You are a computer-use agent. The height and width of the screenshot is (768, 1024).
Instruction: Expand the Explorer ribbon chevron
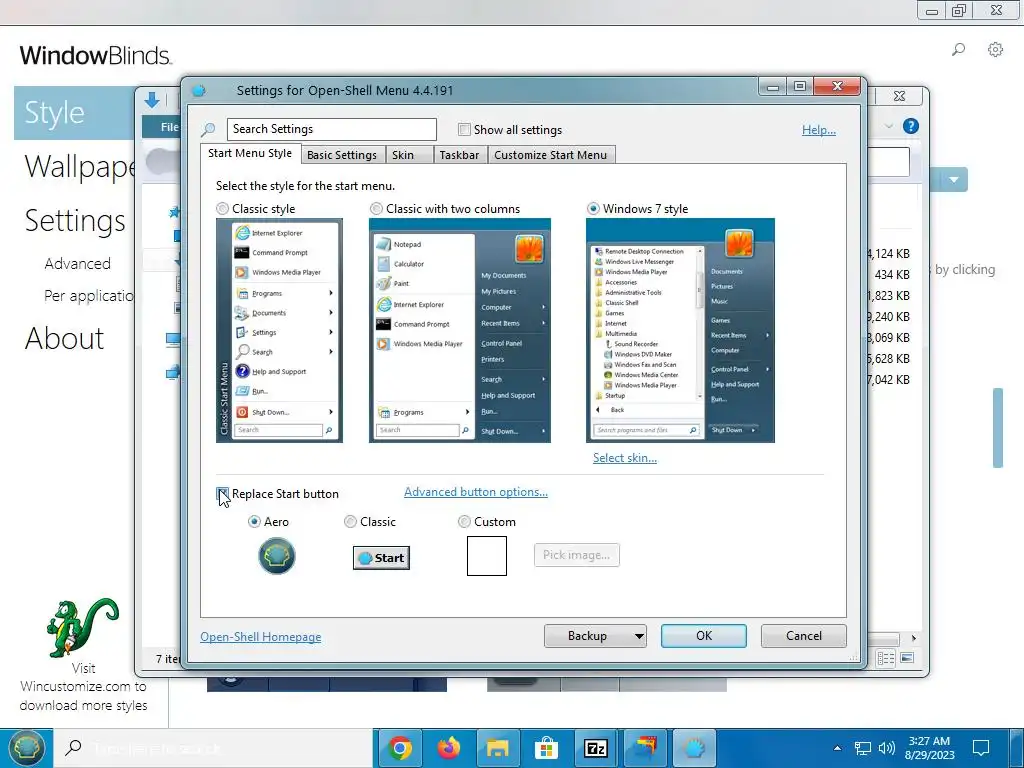pos(889,126)
